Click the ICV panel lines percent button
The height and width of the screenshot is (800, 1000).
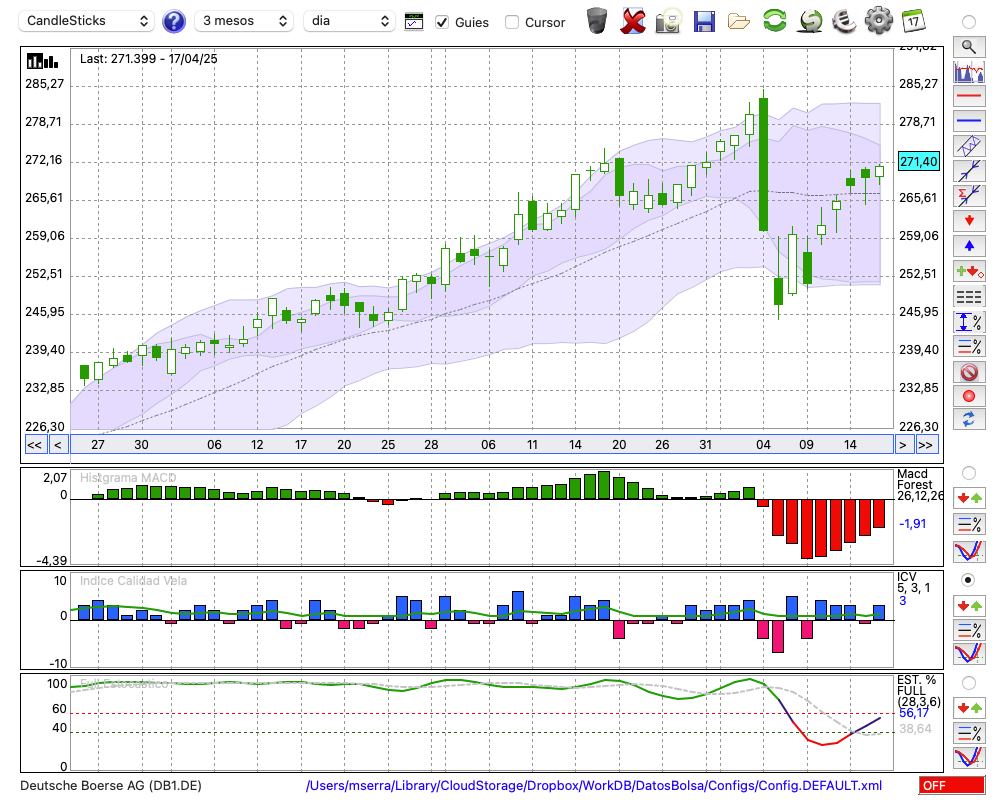[969, 630]
